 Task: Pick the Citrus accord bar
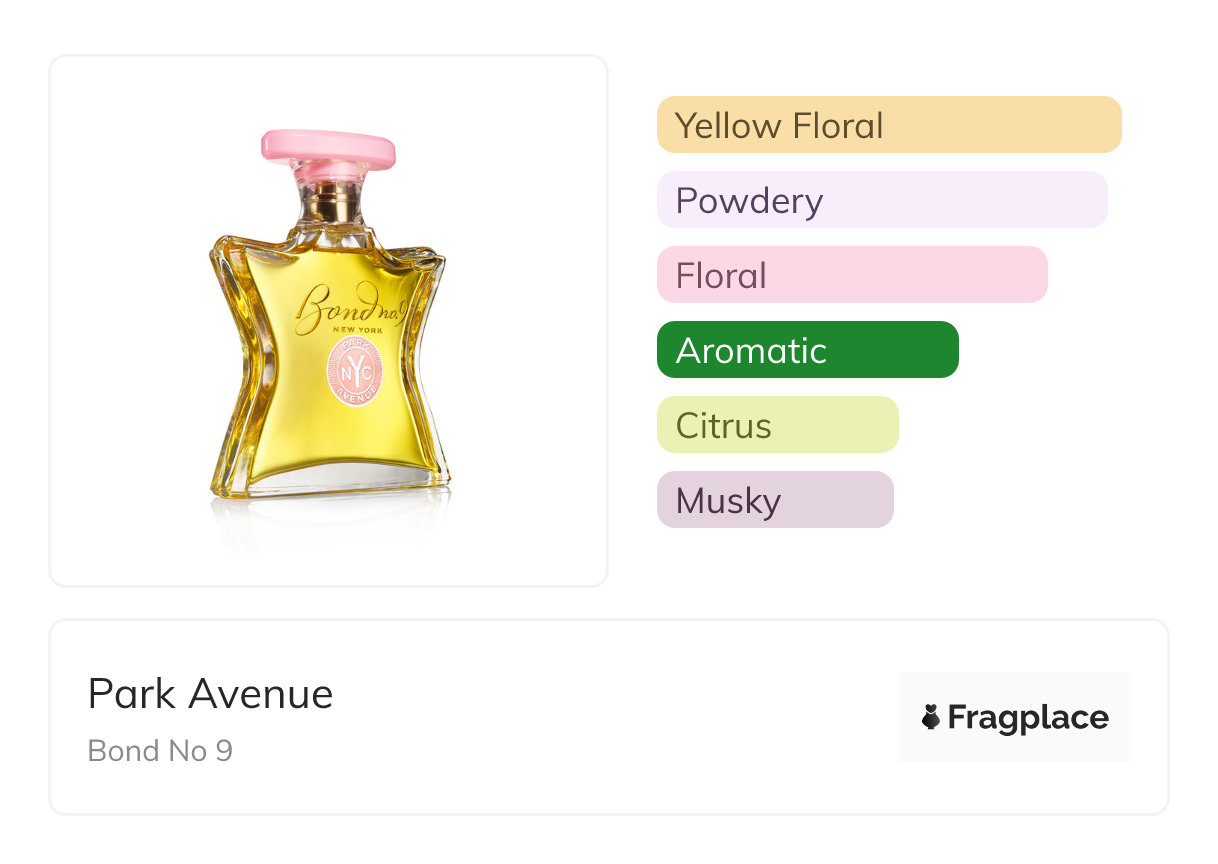pos(777,425)
